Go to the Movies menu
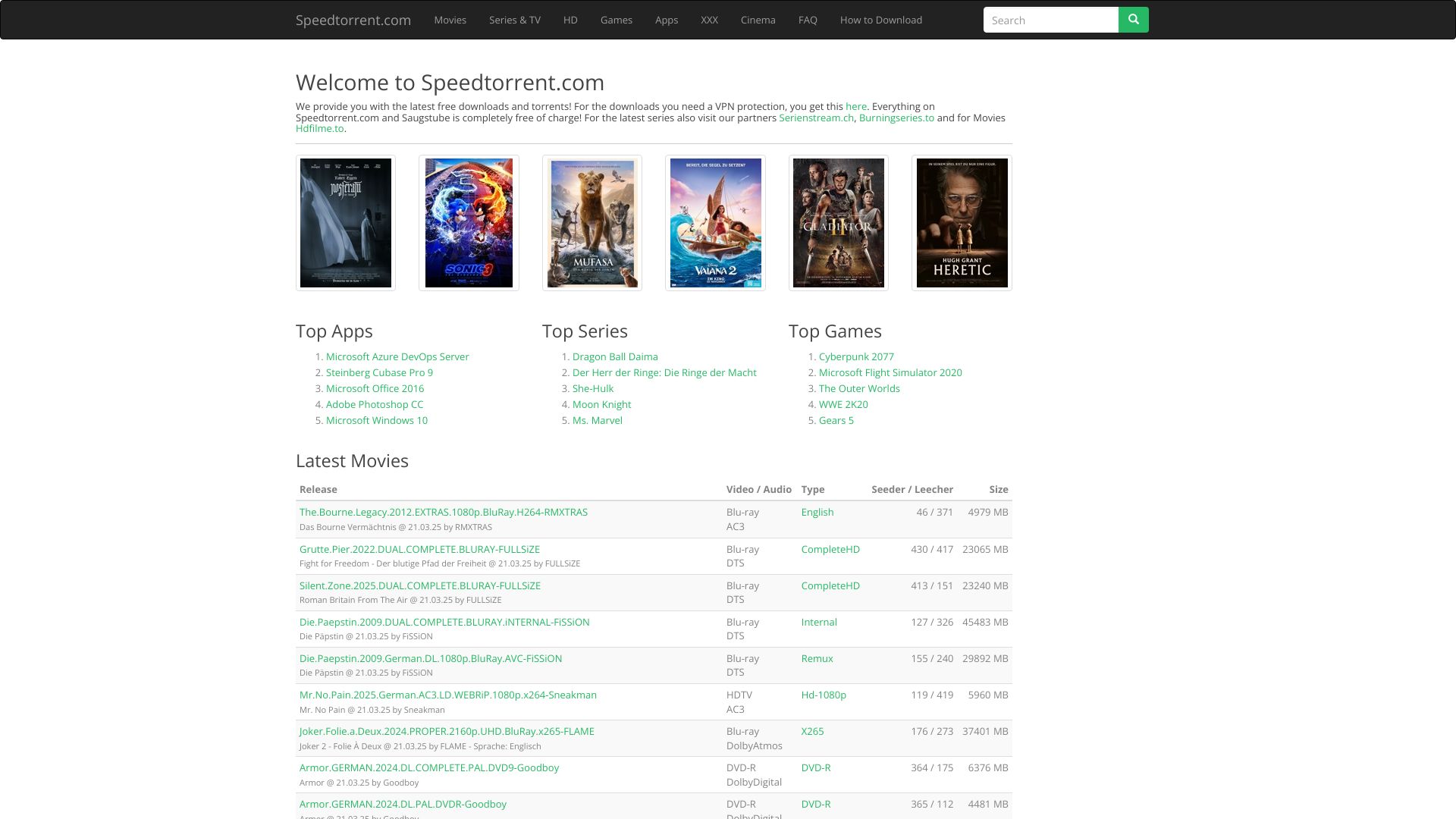This screenshot has height=819, width=1456. point(450,20)
